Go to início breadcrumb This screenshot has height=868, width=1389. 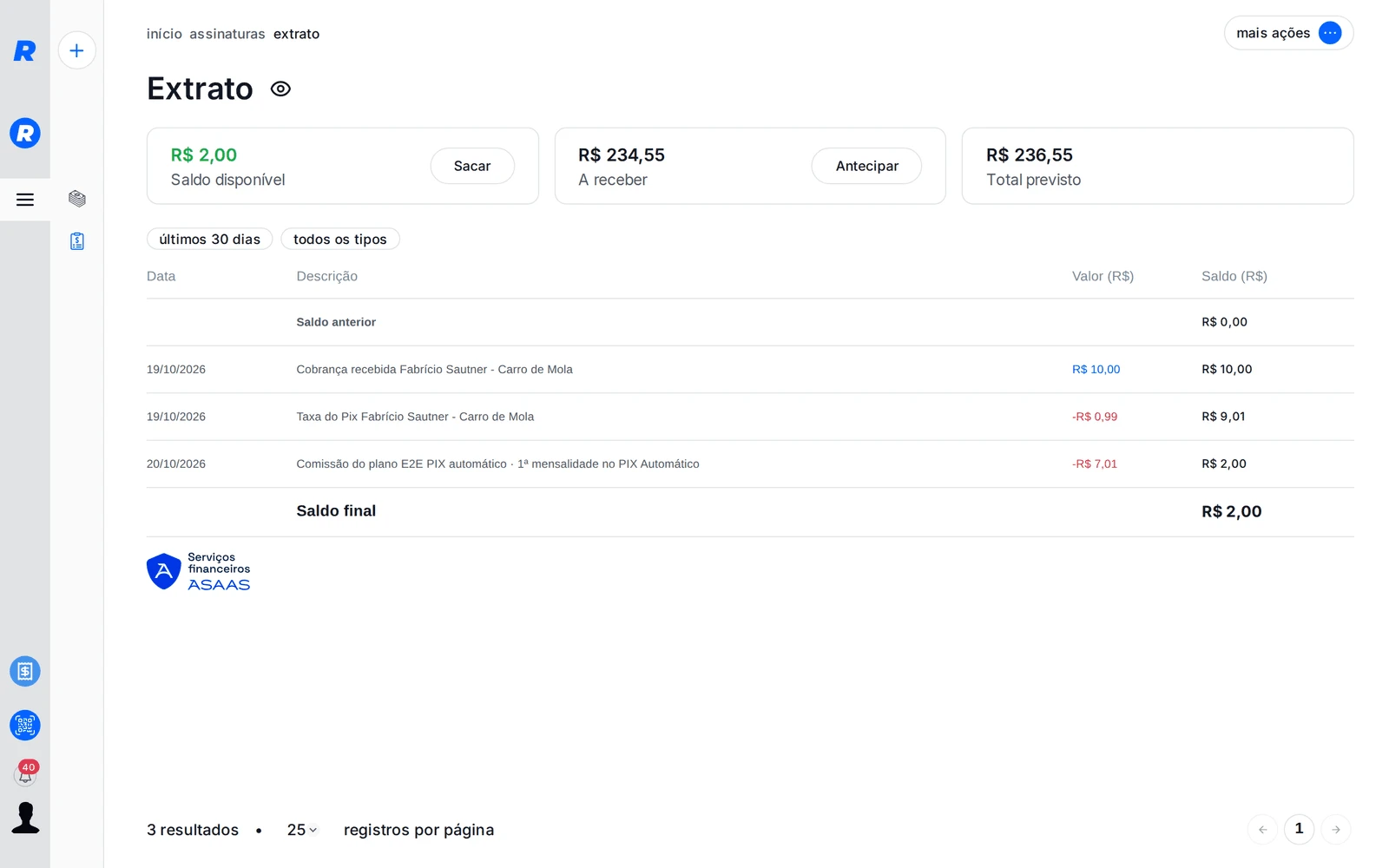[164, 34]
